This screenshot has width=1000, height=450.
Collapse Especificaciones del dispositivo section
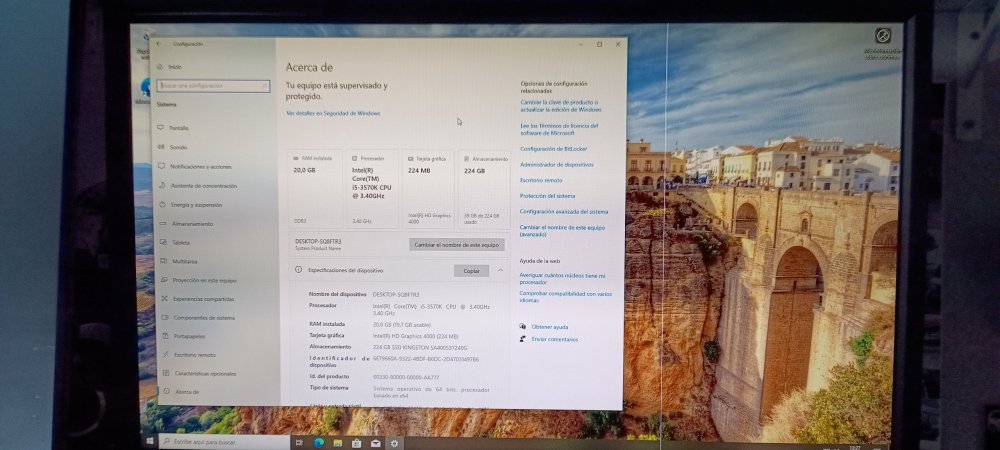click(500, 270)
